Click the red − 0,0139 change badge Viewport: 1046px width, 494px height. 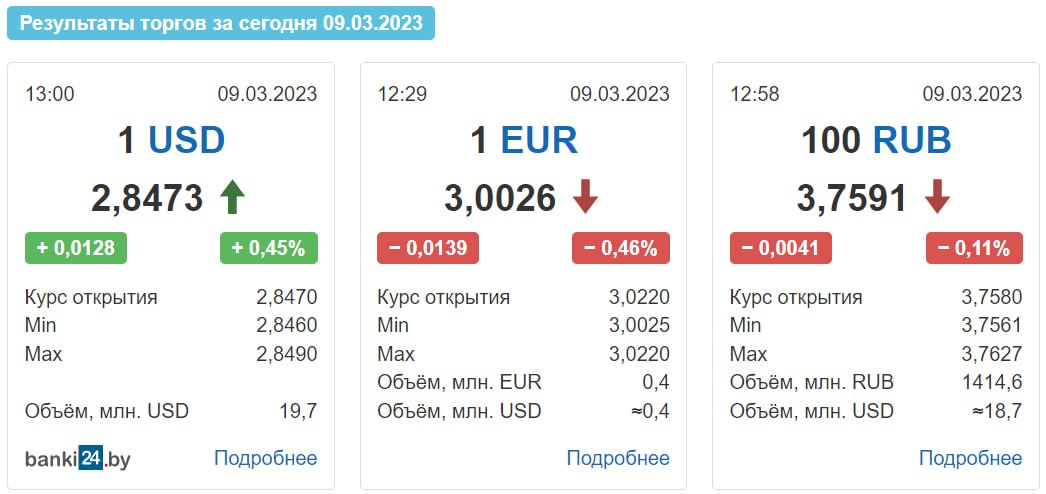point(428,248)
